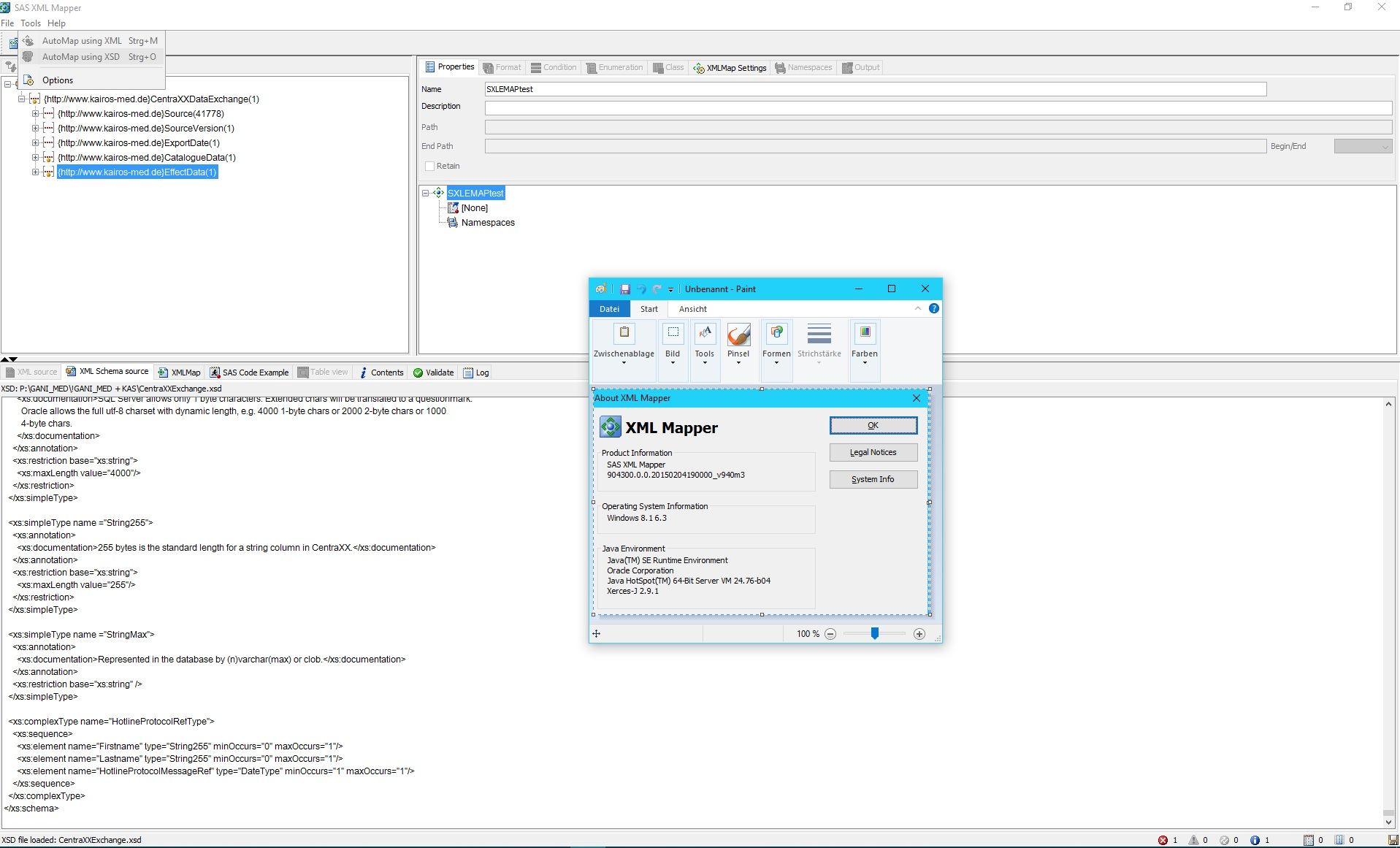Click the AutoMap using XML gear icon
Image resolution: width=1400 pixels, height=848 pixels.
(28, 41)
